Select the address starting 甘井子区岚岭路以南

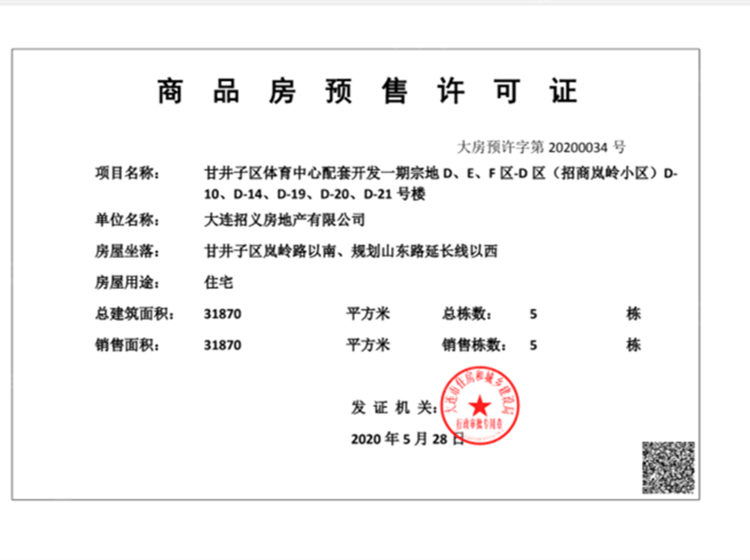pos(351,251)
